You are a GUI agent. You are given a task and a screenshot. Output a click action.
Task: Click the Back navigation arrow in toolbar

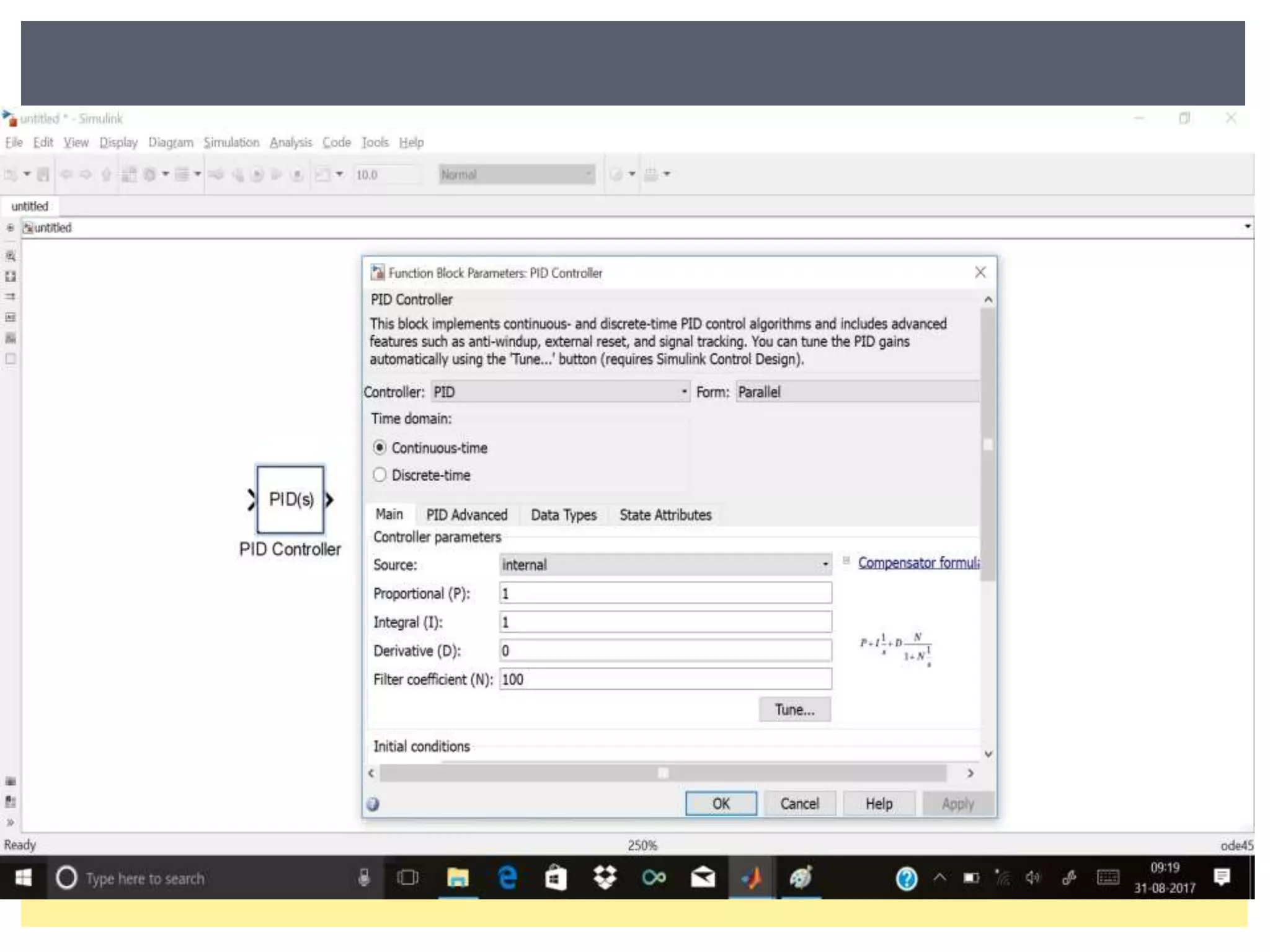pyautogui.click(x=66, y=175)
